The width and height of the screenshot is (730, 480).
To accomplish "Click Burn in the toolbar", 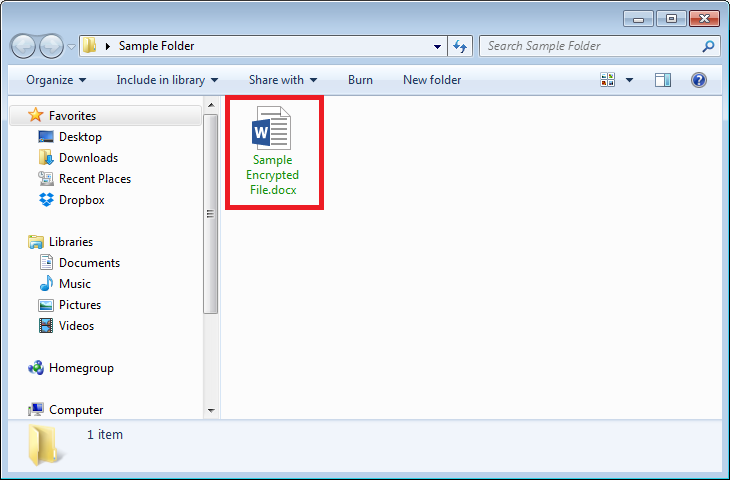I will [x=360, y=80].
